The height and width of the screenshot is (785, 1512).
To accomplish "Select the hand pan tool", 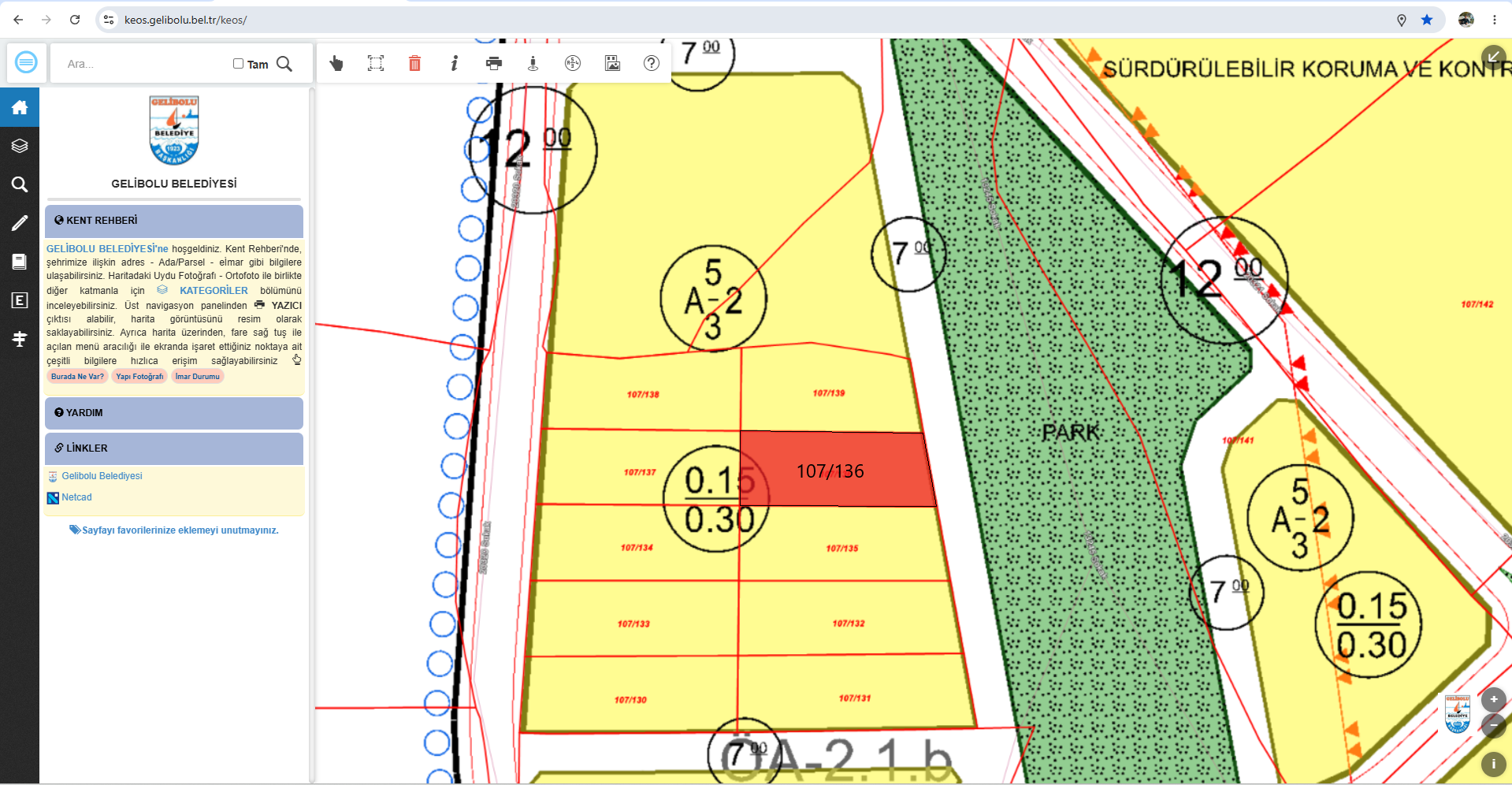I will click(x=336, y=63).
